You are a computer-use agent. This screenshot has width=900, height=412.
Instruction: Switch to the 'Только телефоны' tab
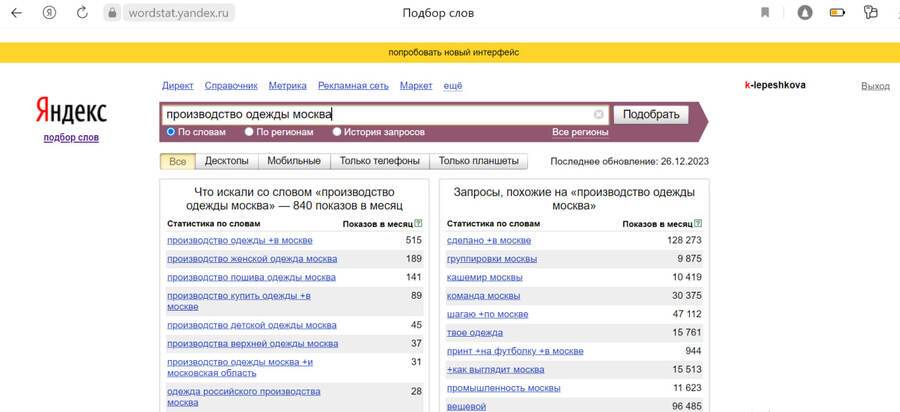click(x=379, y=161)
